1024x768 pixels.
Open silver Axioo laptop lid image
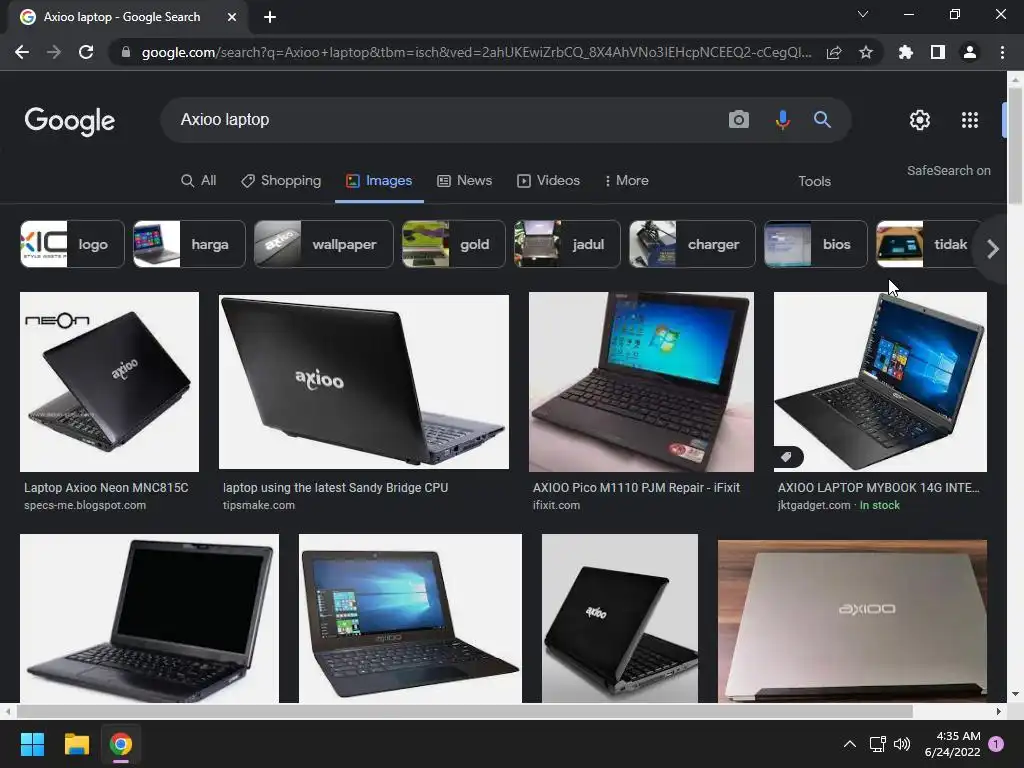(852, 621)
